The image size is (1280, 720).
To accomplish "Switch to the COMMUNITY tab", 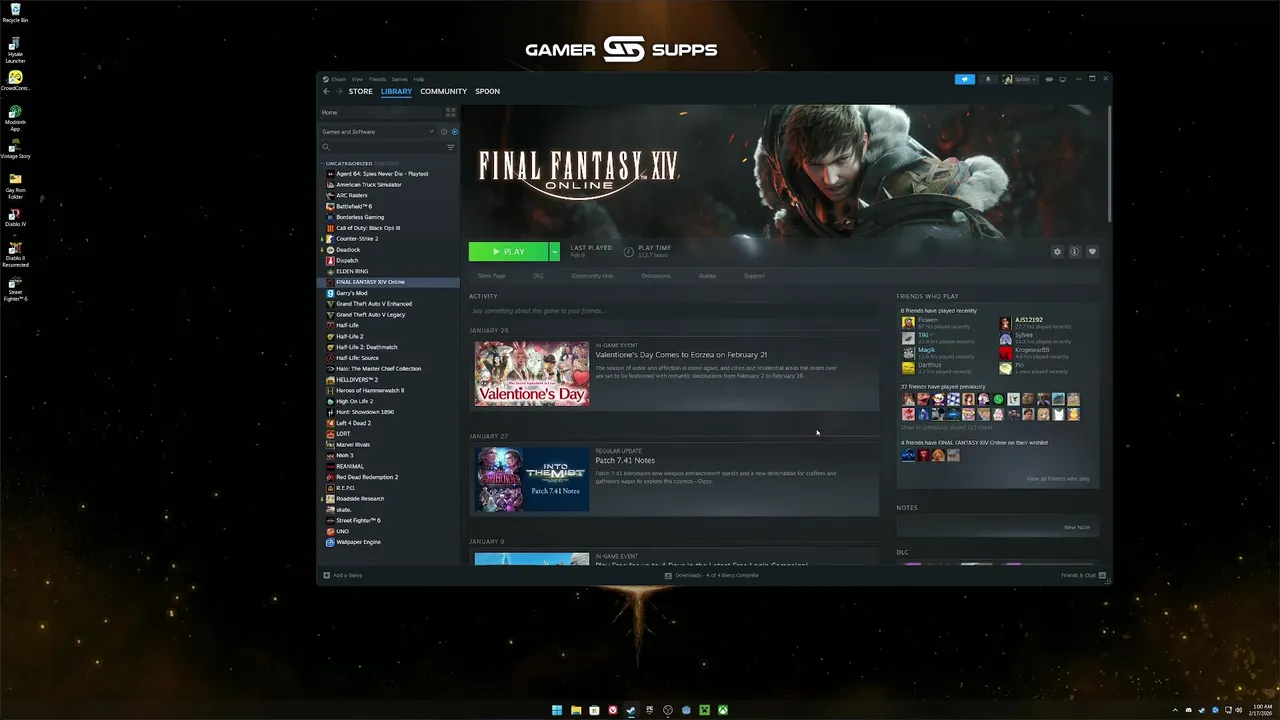I will (x=443, y=91).
